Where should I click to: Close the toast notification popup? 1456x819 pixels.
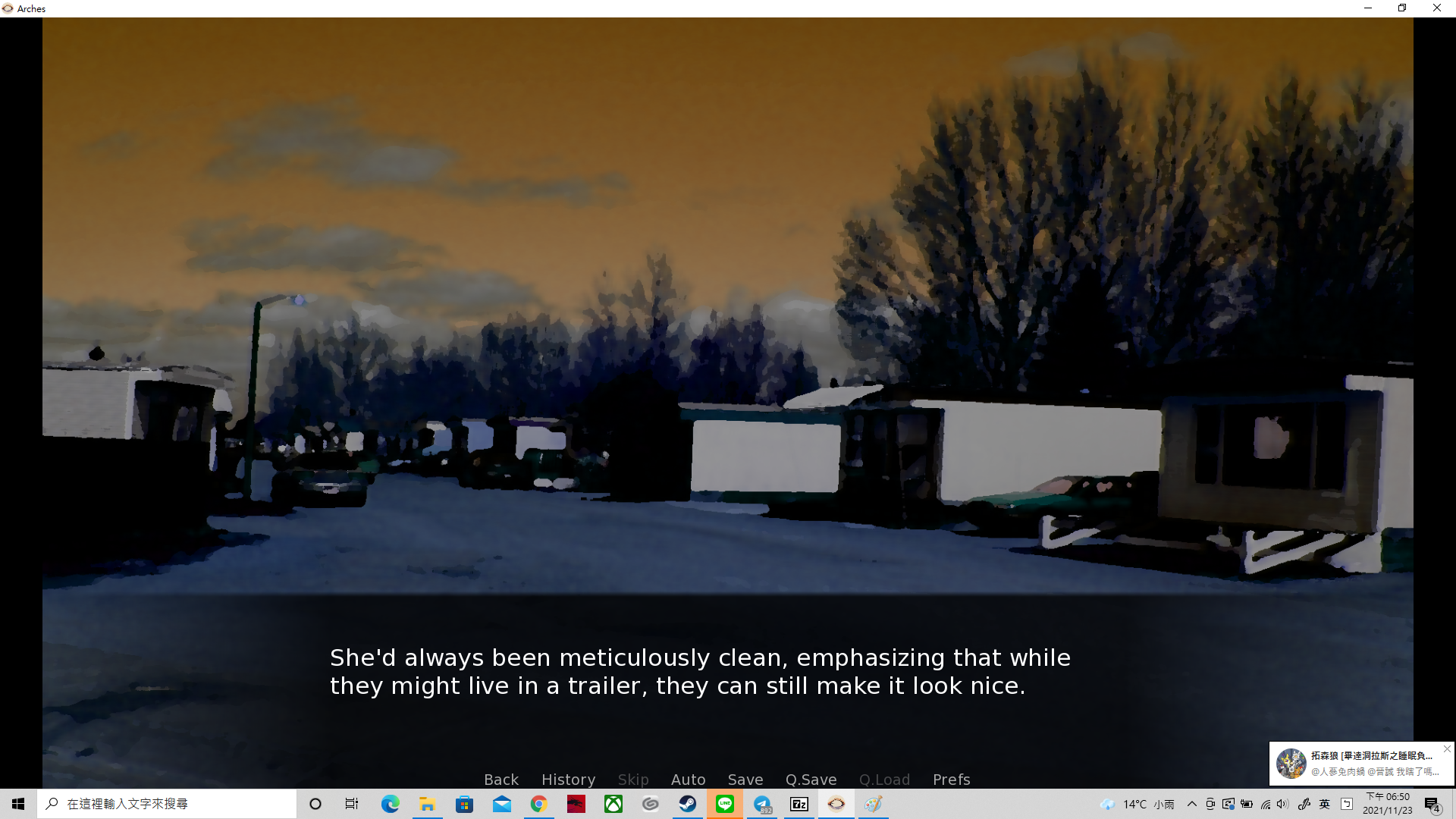pyautogui.click(x=1447, y=749)
